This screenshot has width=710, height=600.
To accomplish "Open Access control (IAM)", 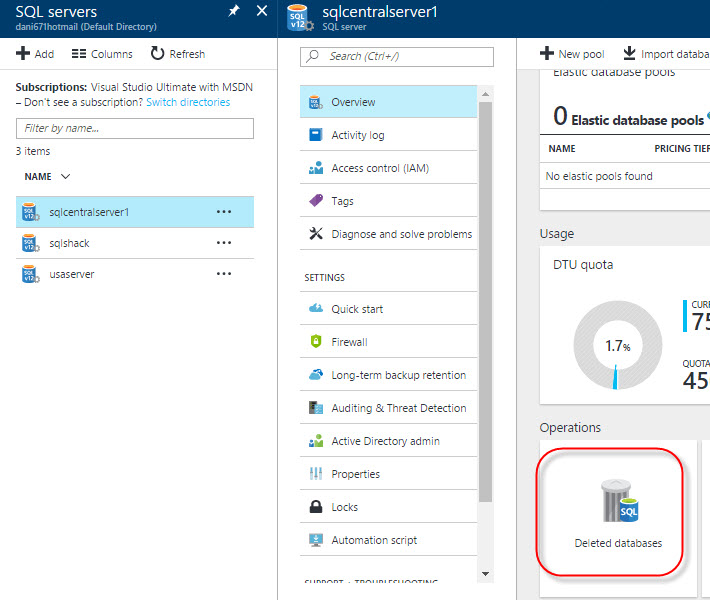I will click(389, 168).
